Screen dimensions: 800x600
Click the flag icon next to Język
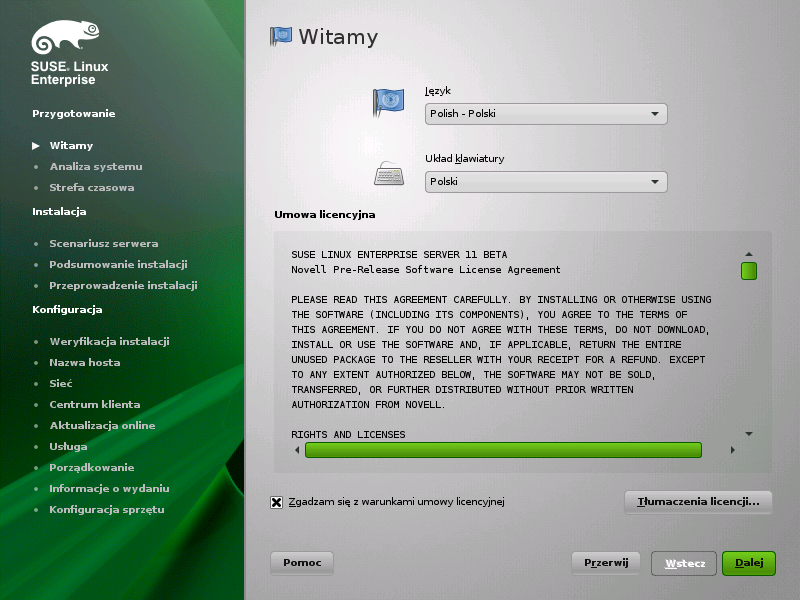click(388, 102)
